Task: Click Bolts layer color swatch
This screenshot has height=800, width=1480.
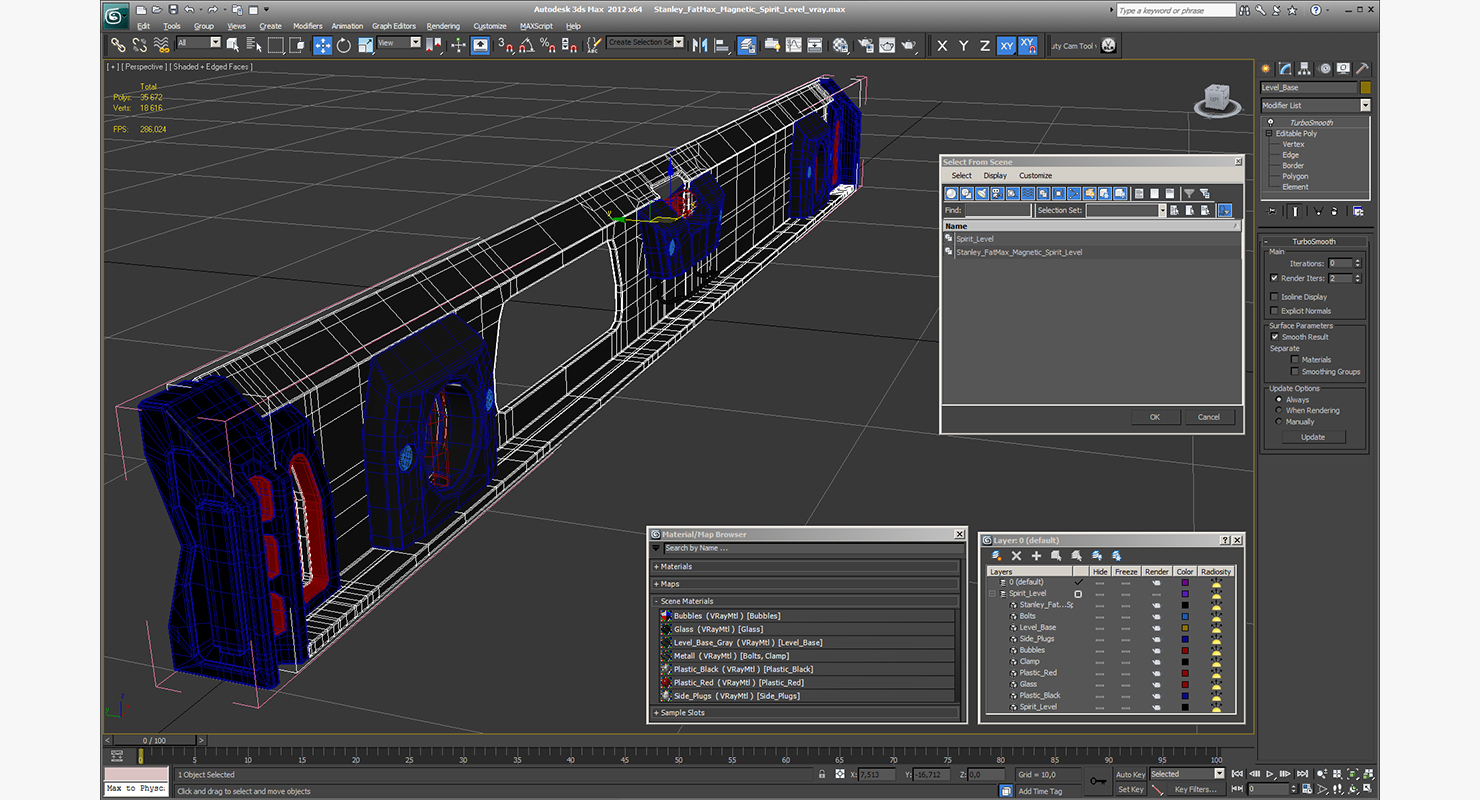Action: point(1185,616)
